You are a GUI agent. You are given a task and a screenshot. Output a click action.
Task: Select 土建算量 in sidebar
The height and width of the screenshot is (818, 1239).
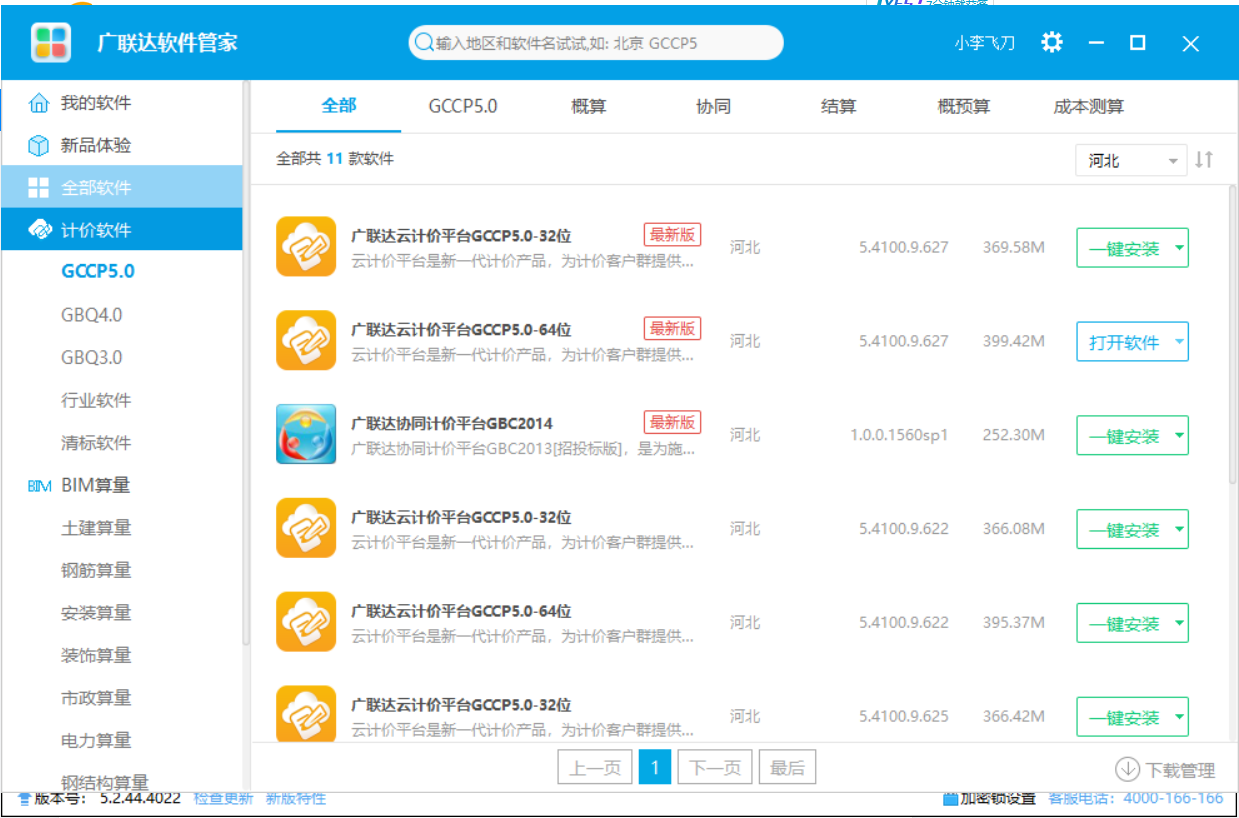coord(96,528)
